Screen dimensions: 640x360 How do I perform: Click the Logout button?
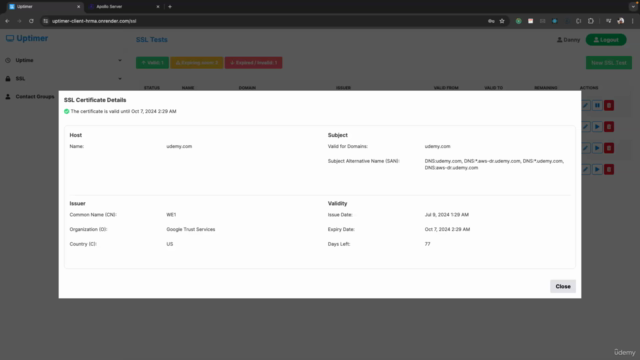click(x=606, y=40)
